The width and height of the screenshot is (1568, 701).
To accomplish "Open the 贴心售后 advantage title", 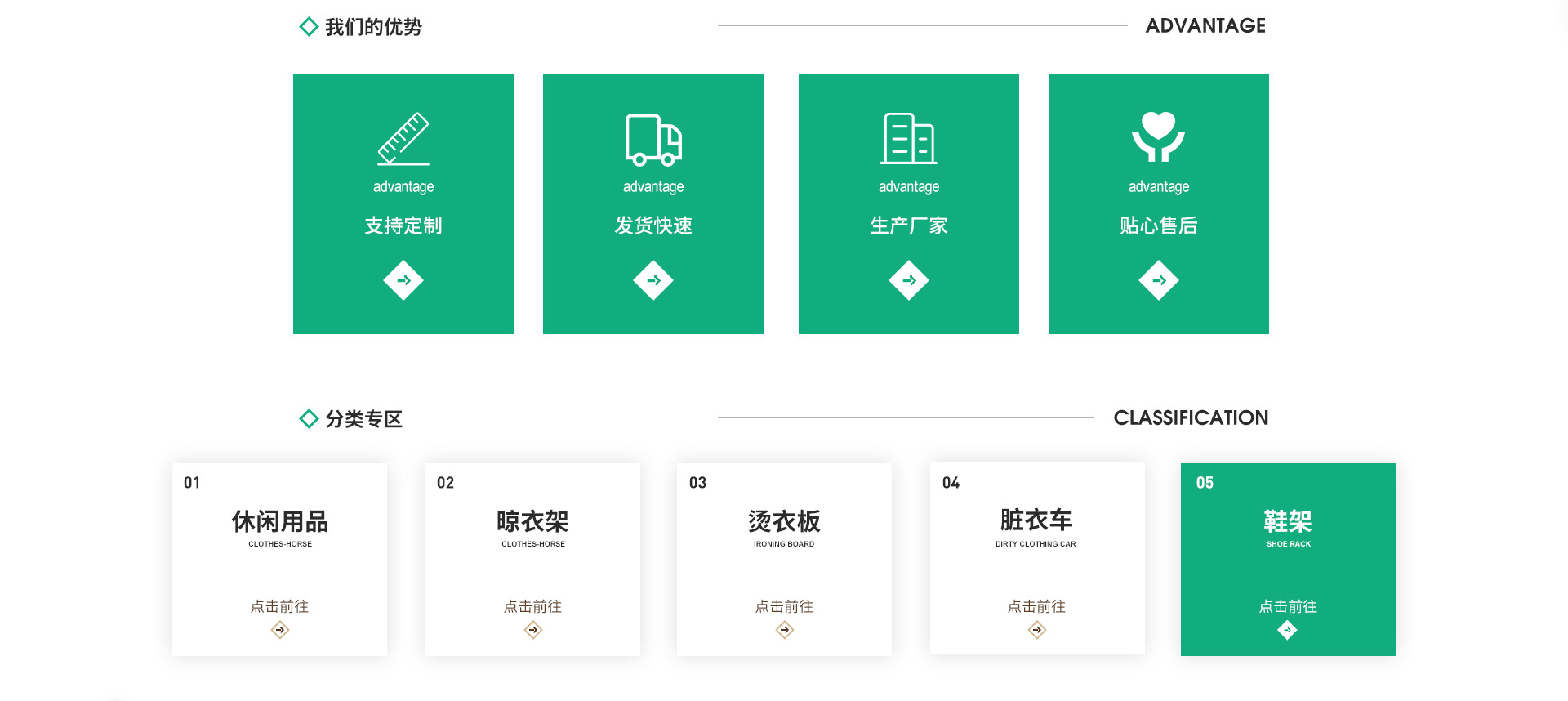I will pyautogui.click(x=1159, y=225).
